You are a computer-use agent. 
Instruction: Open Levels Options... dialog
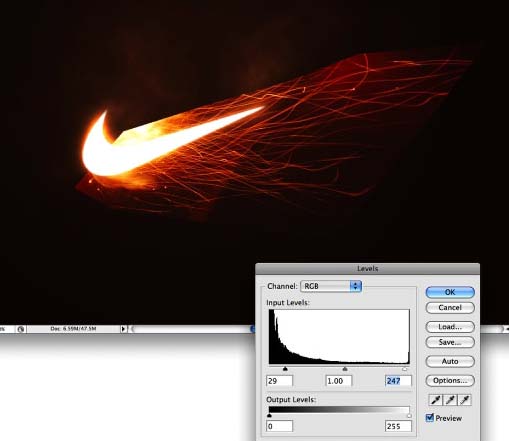450,381
